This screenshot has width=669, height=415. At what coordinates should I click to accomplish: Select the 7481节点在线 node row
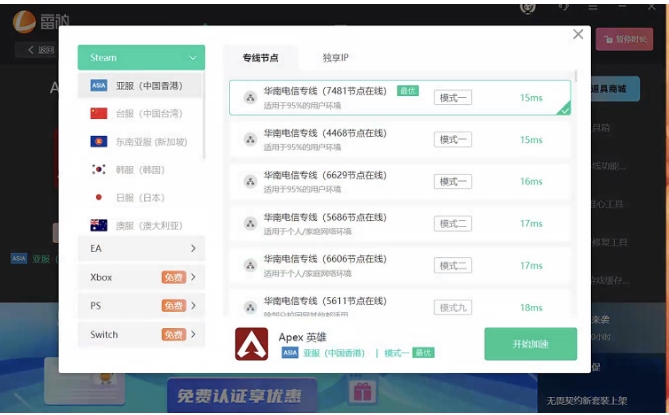click(400, 98)
